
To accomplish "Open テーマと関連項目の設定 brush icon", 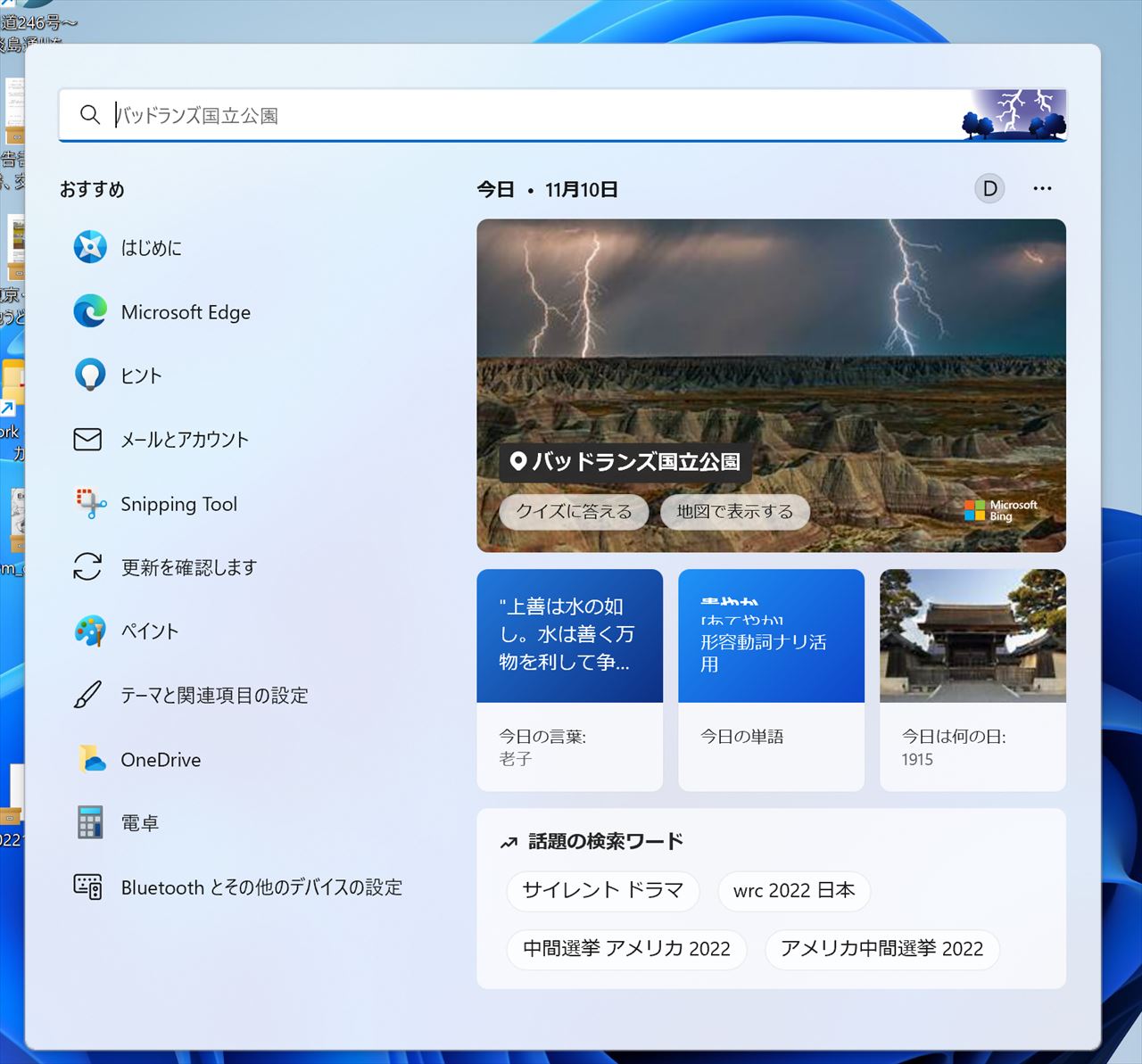I will click(87, 695).
